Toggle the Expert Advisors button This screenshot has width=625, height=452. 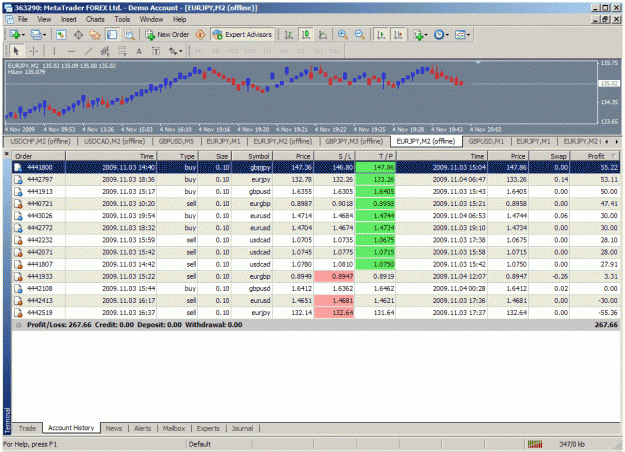tap(242, 35)
